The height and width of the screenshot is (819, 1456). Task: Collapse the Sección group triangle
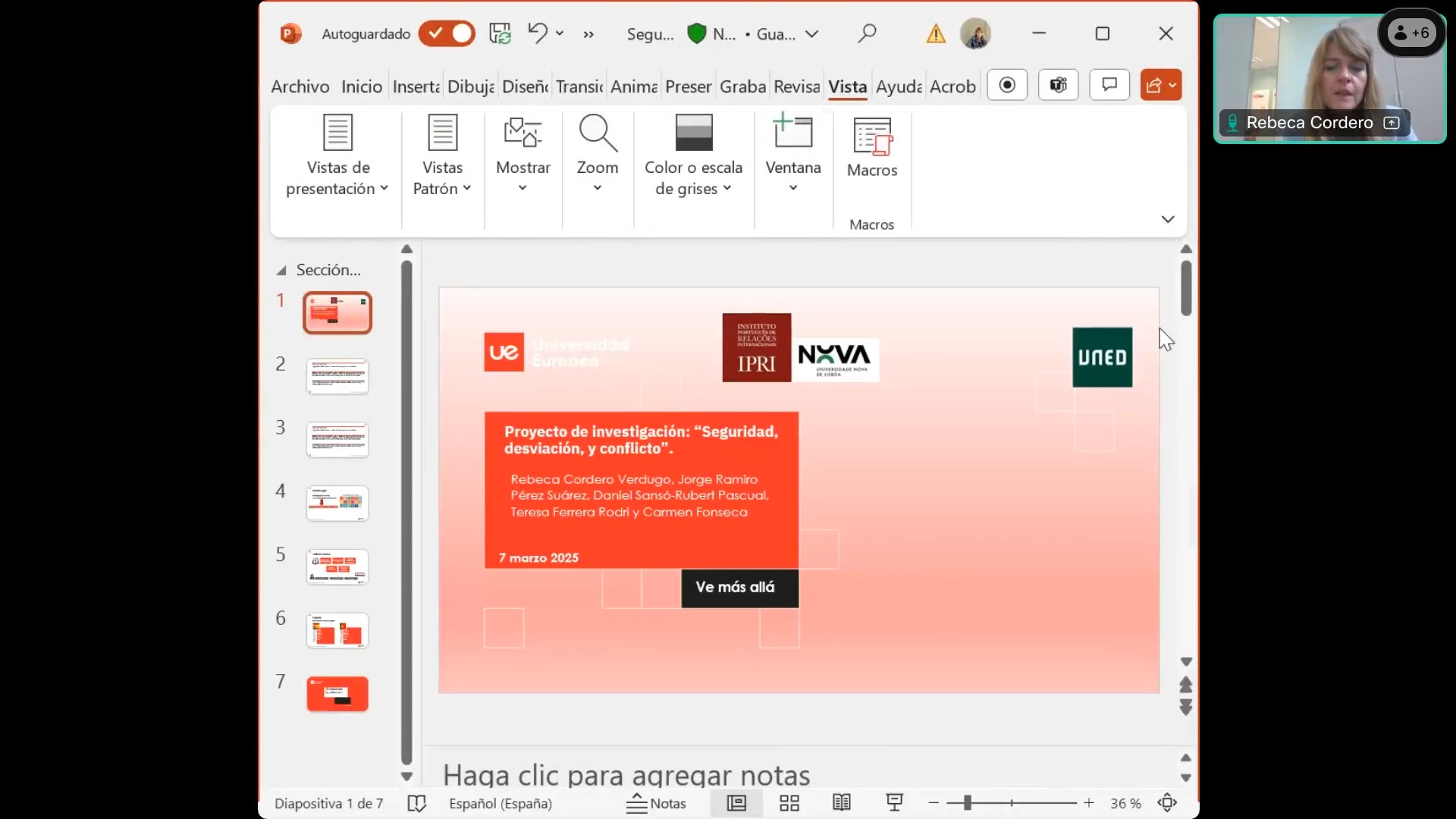coord(281,271)
